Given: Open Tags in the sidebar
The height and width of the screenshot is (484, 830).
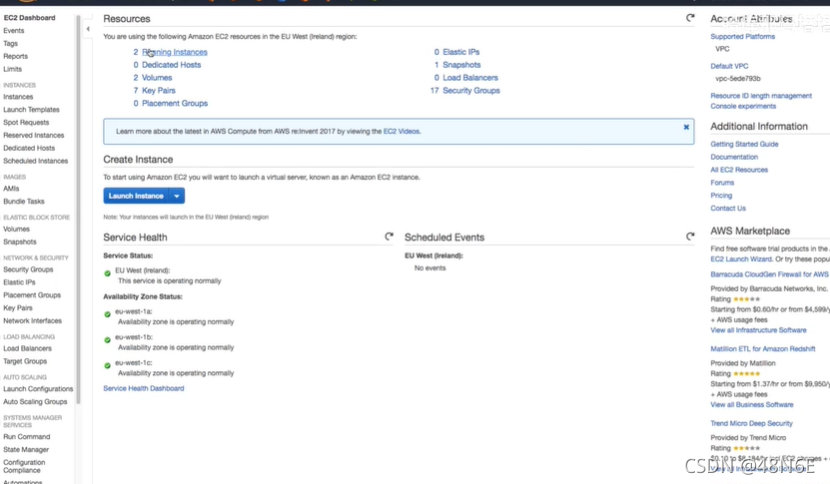Looking at the screenshot, I should coord(11,43).
